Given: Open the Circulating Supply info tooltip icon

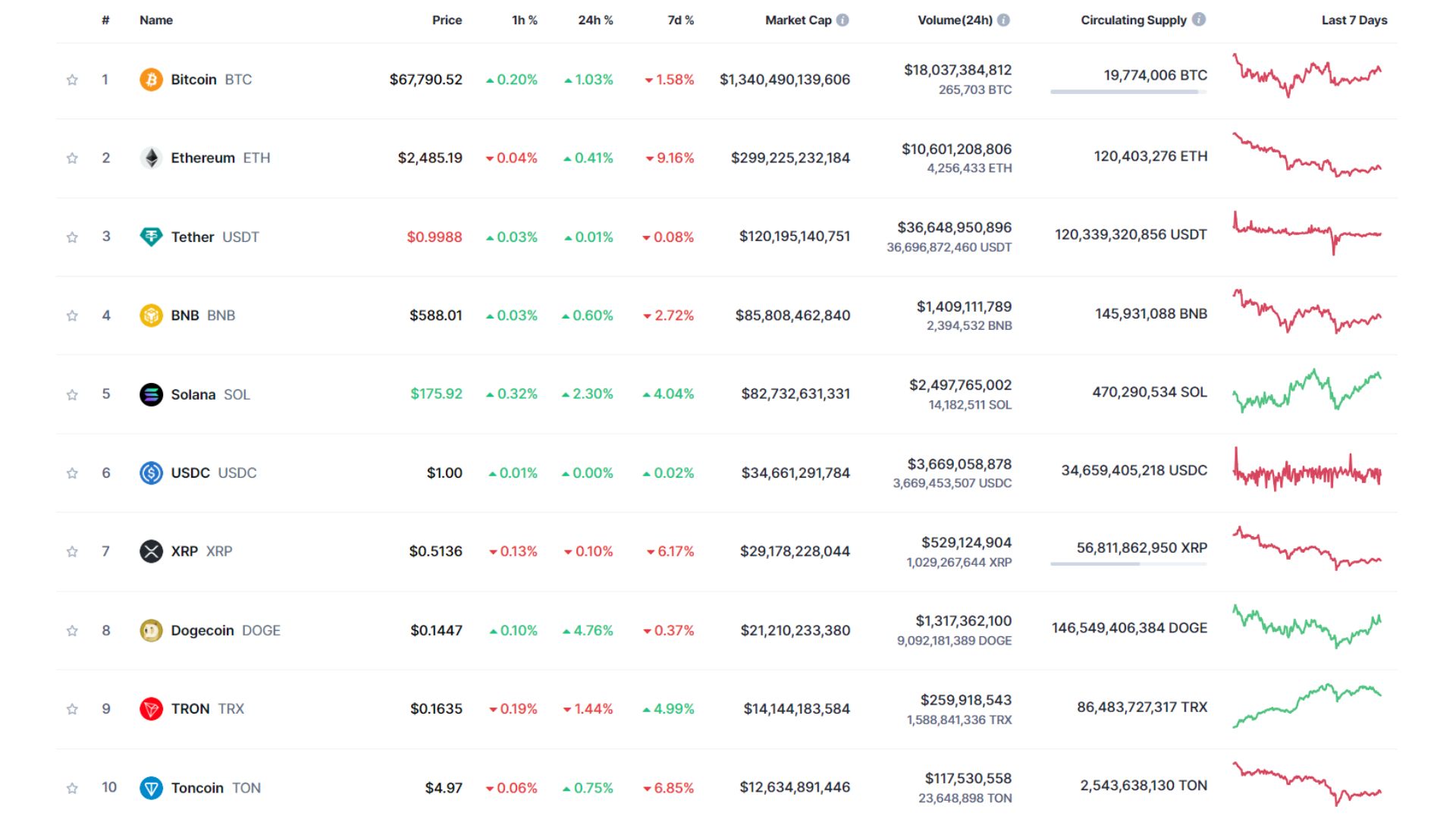Looking at the screenshot, I should [1199, 20].
